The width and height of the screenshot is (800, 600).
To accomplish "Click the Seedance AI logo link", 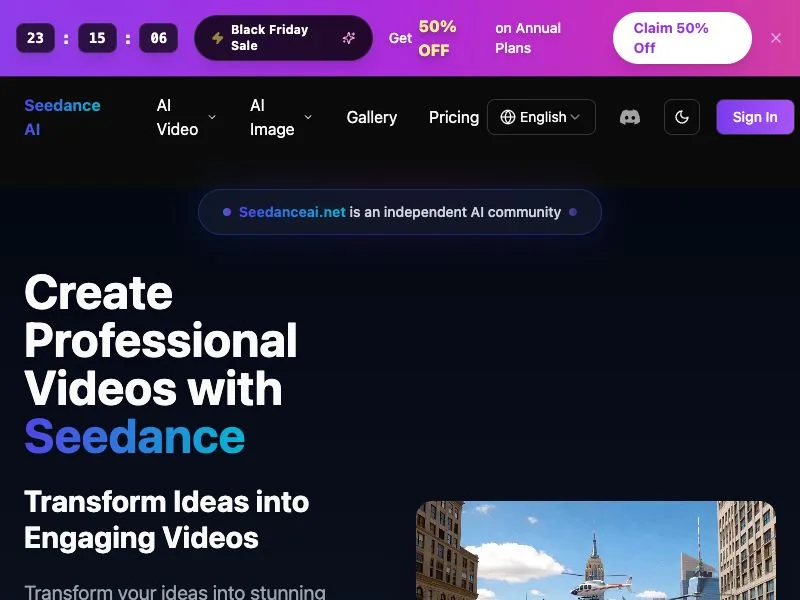I will [62, 117].
